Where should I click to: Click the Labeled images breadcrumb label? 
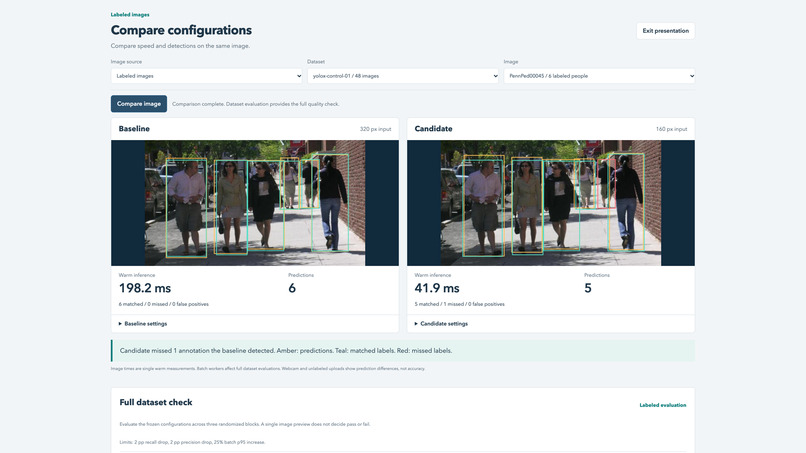click(130, 15)
